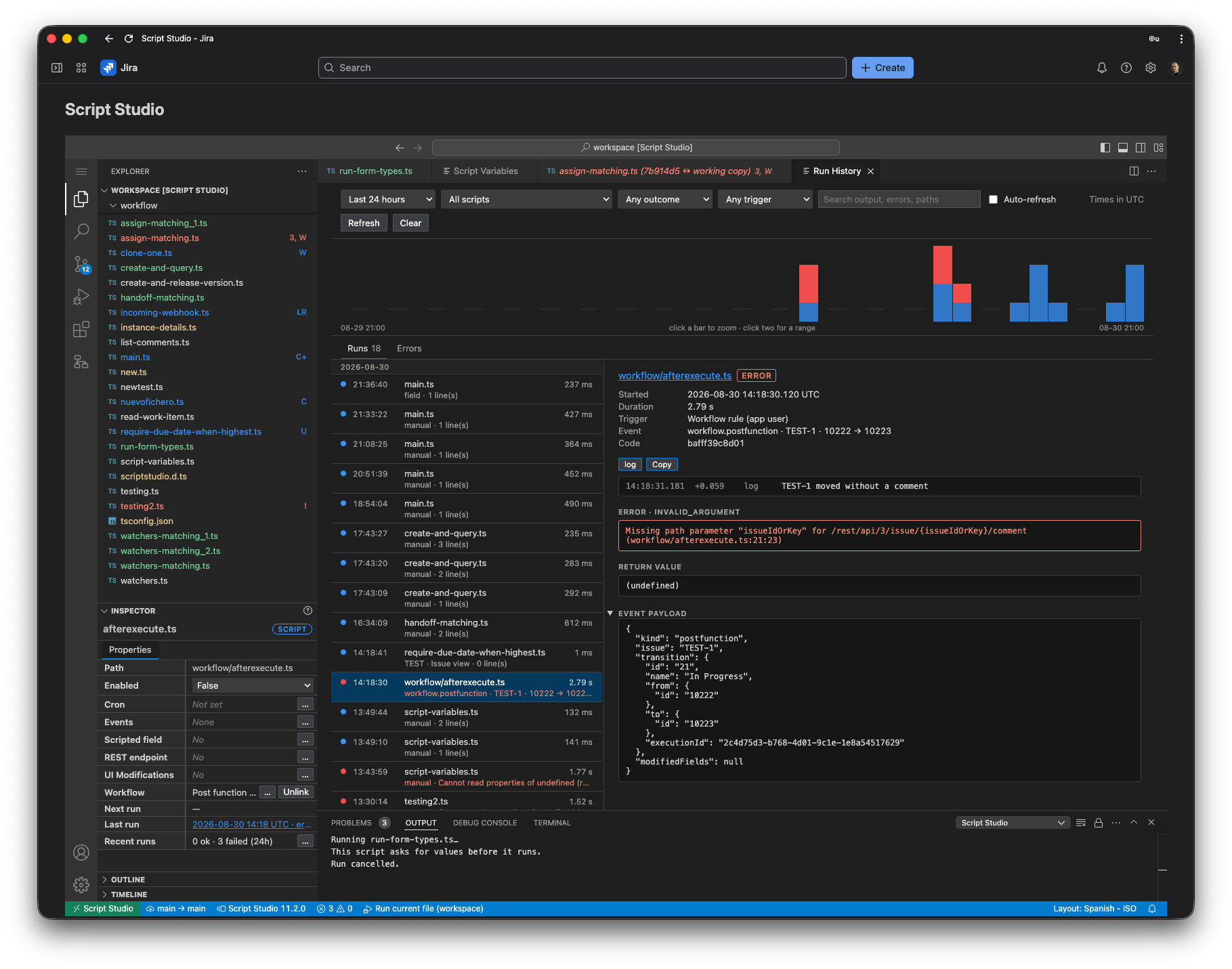Open the Terminal panel tab
The width and height of the screenshot is (1232, 969).
tap(552, 823)
